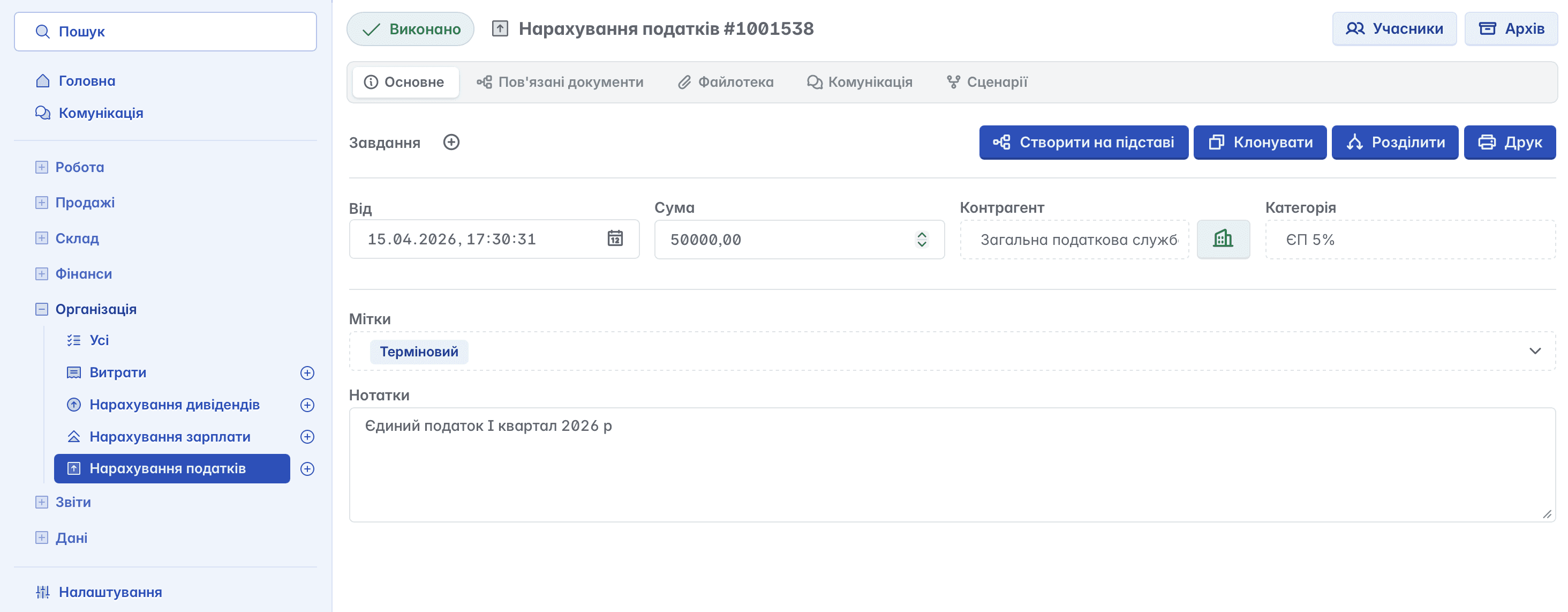This screenshot has width=1568, height=612.
Task: Add new Нарахування дивідендів with plus icon
Action: click(307, 405)
